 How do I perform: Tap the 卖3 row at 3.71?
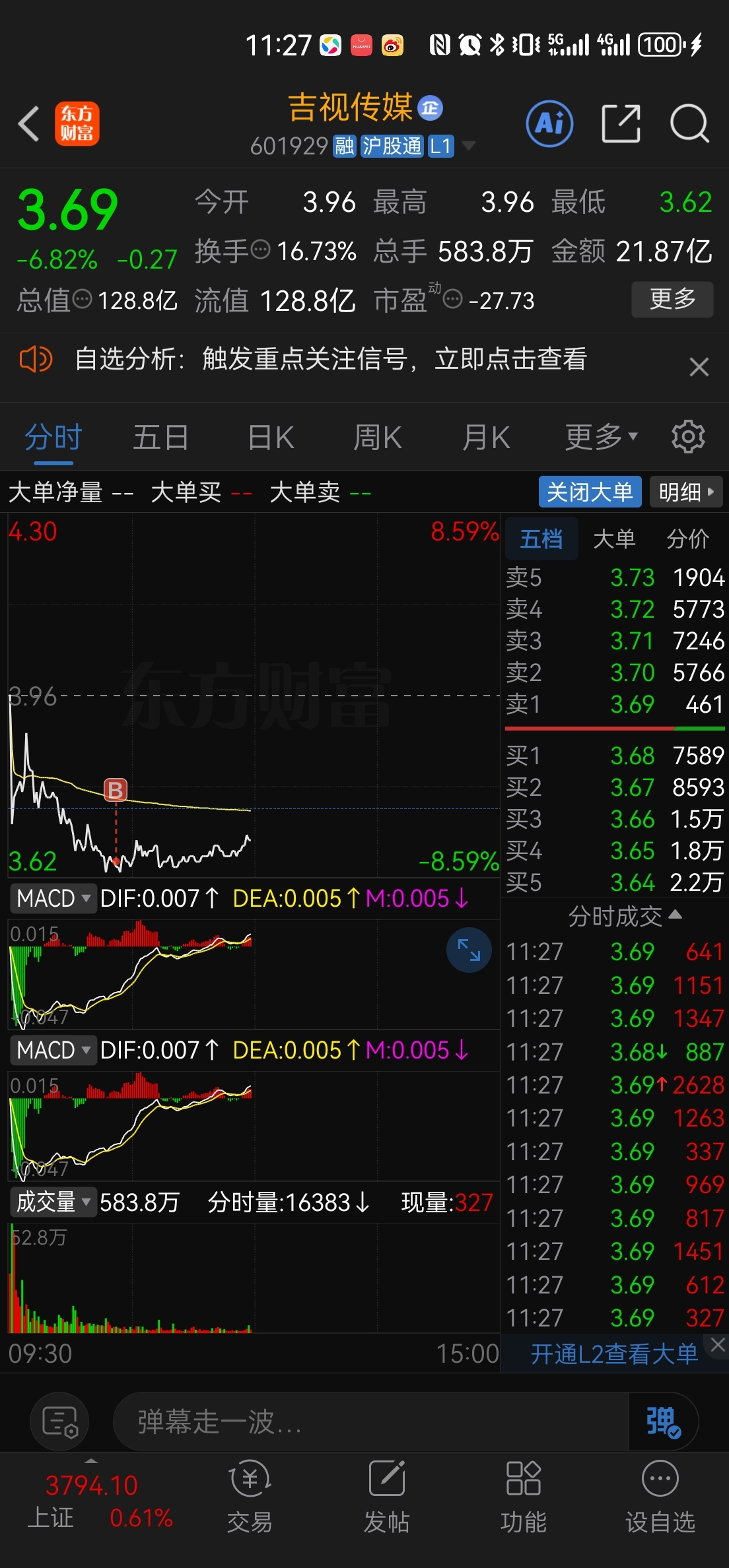615,641
